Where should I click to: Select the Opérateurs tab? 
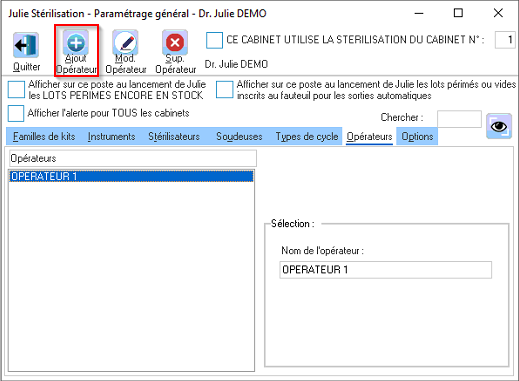coord(369,136)
